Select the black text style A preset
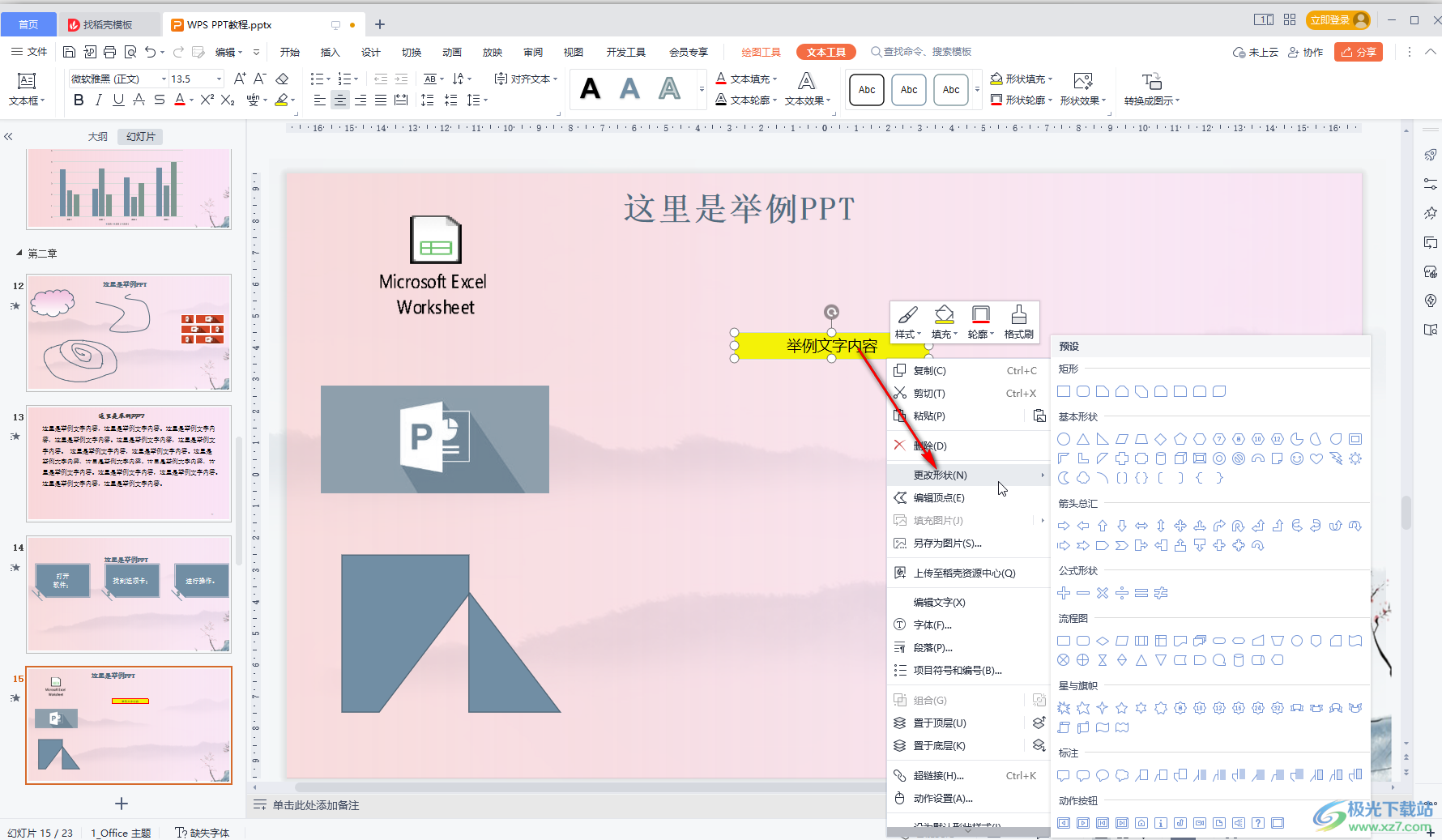Viewport: 1442px width, 840px height. (x=591, y=88)
